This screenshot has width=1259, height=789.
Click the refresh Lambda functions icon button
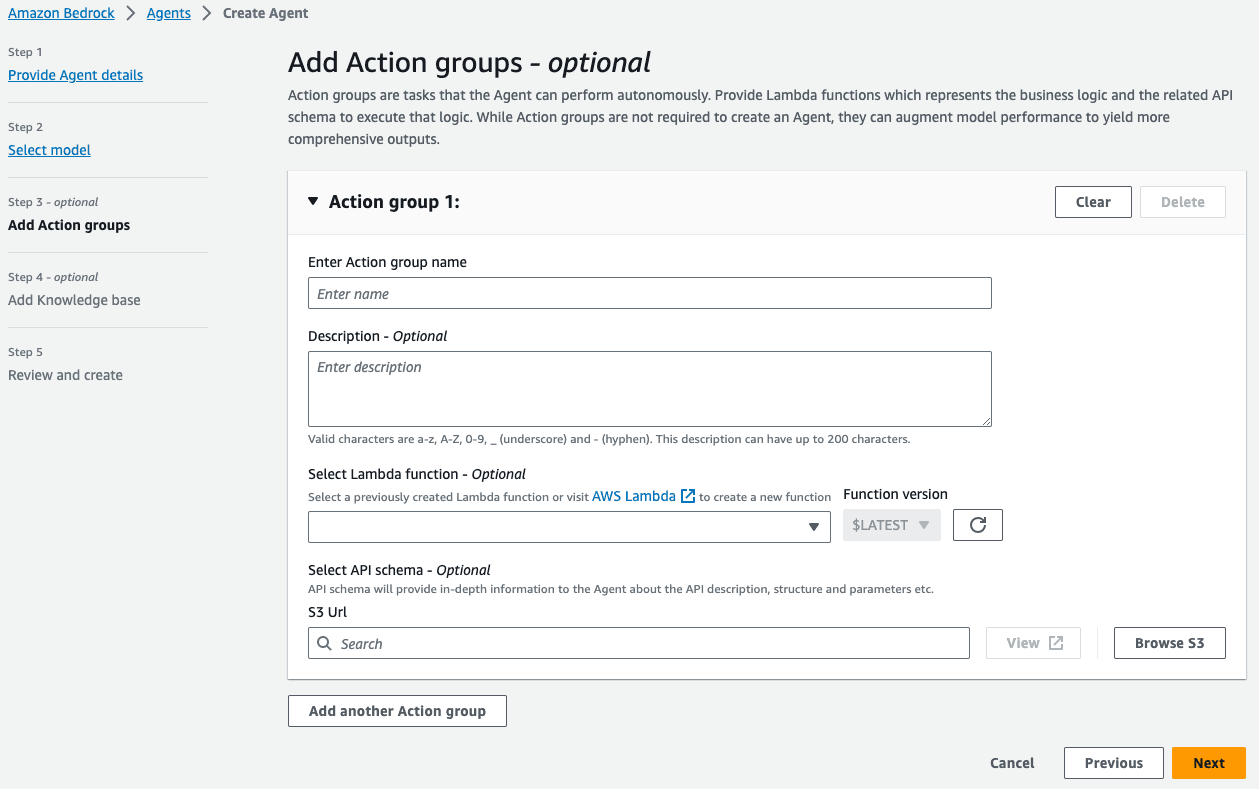click(978, 525)
